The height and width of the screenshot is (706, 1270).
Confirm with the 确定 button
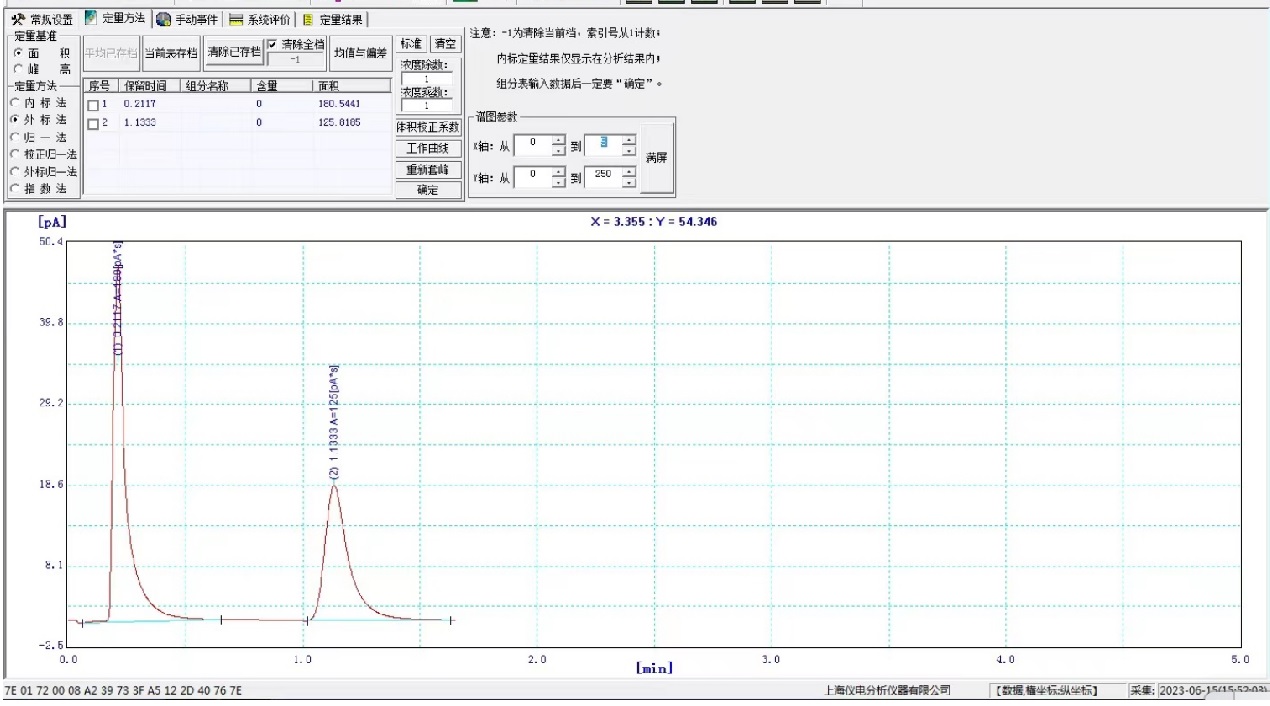[x=429, y=189]
